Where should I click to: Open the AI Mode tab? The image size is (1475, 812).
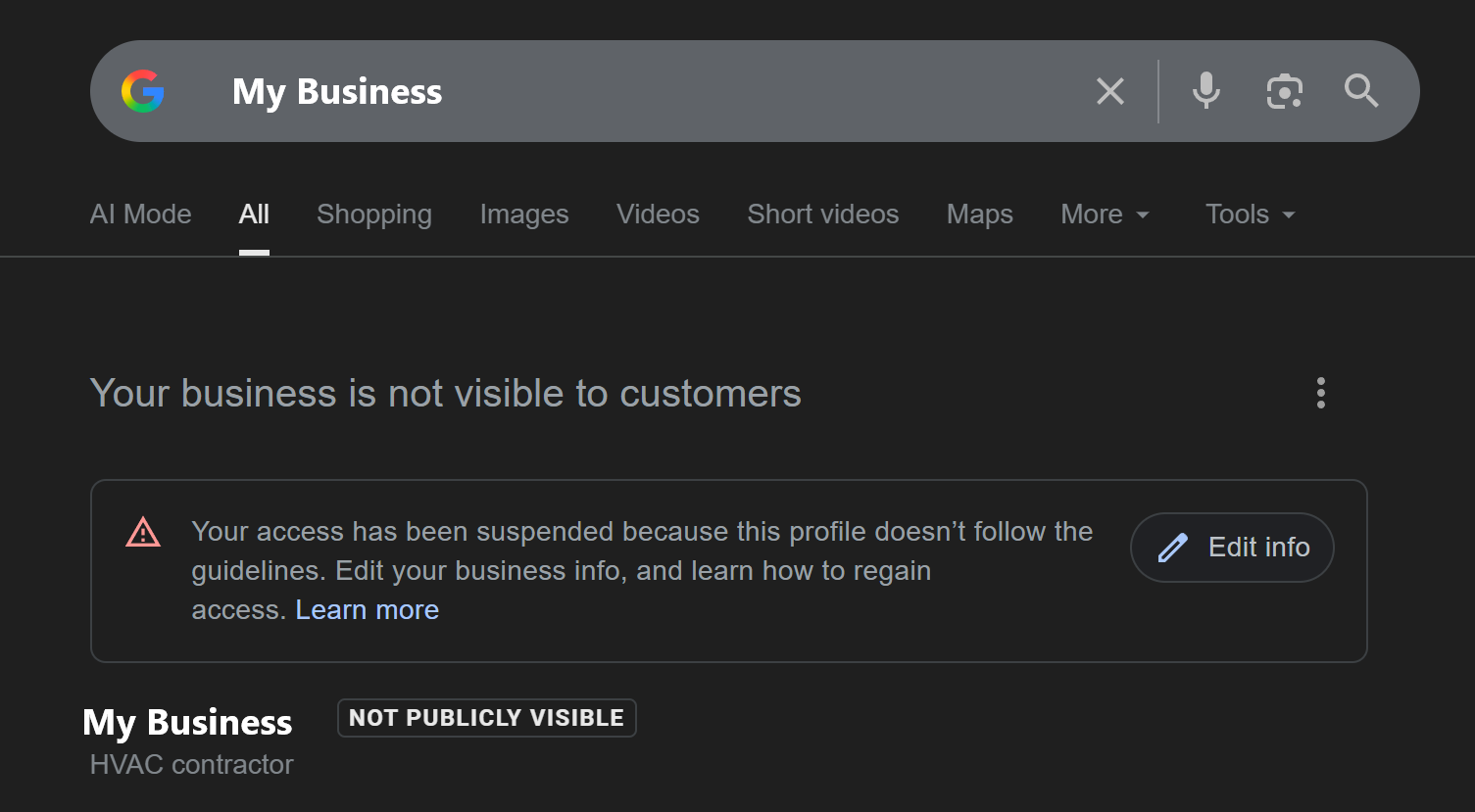(x=140, y=214)
